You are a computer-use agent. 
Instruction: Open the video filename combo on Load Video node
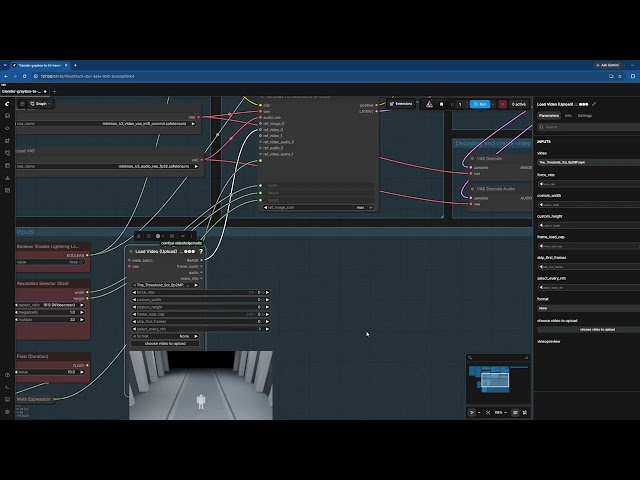point(165,285)
